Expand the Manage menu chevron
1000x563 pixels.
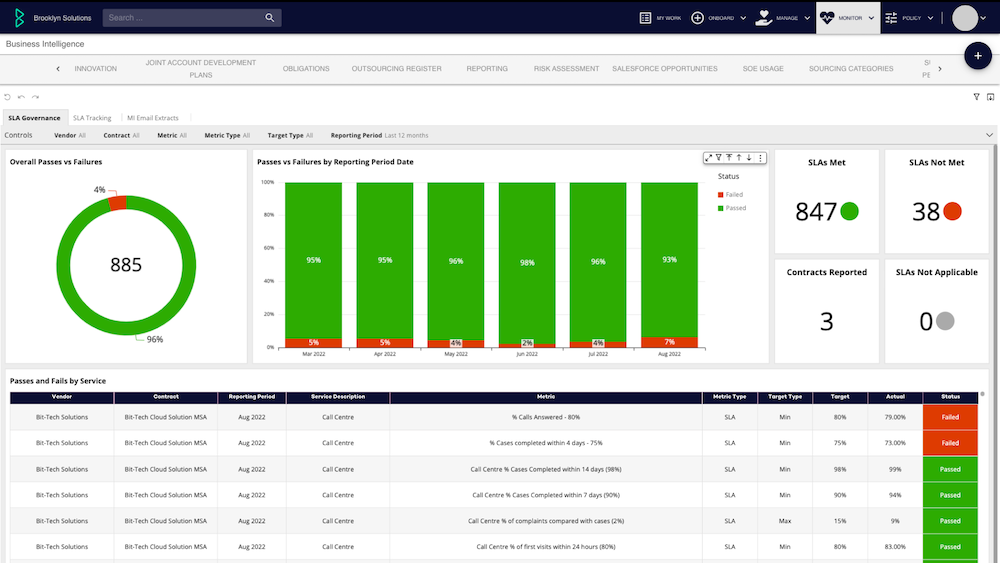tap(807, 18)
